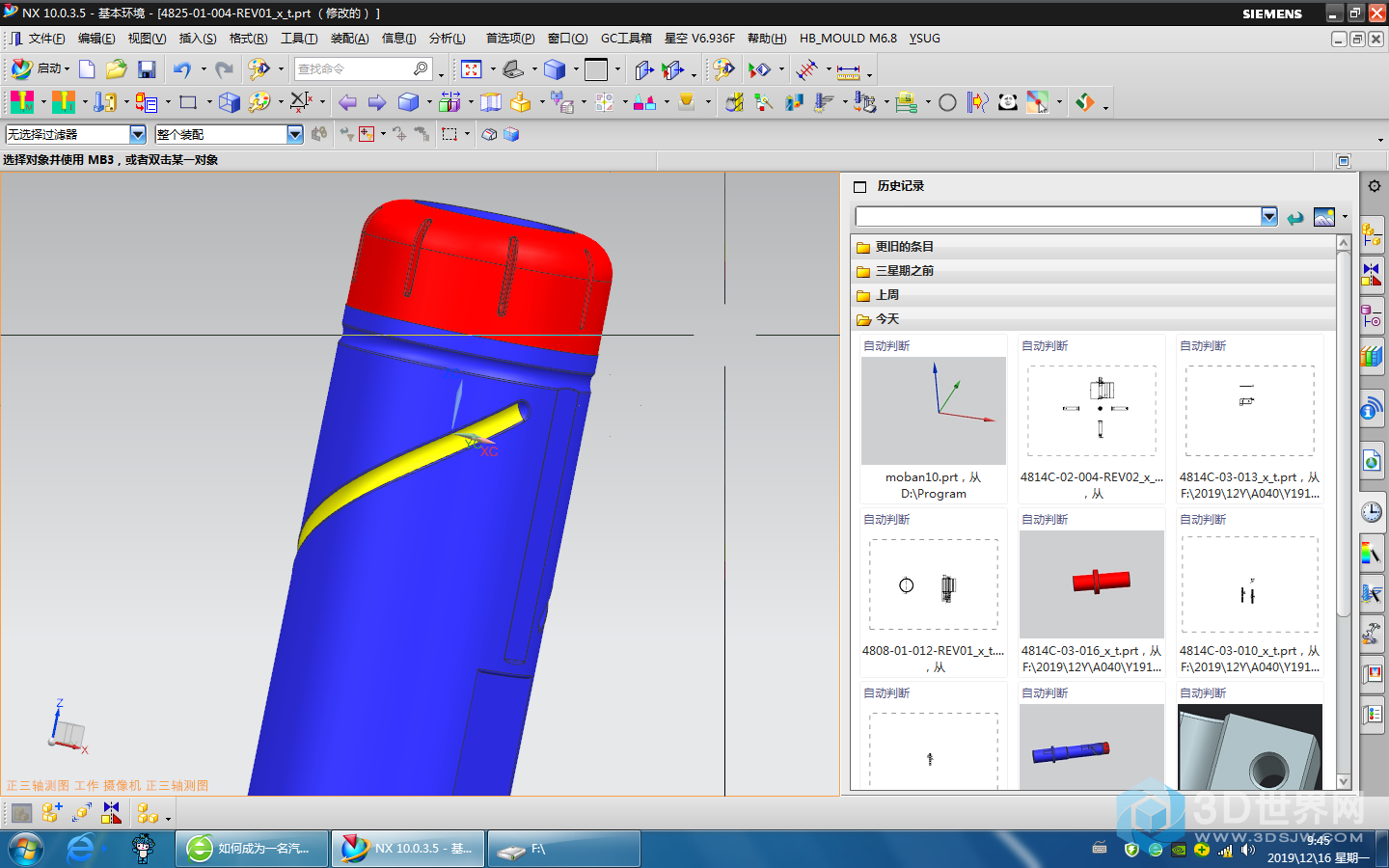Click the HD3D blue info icon
Screen dimensions: 1389x868
tap(1372, 410)
